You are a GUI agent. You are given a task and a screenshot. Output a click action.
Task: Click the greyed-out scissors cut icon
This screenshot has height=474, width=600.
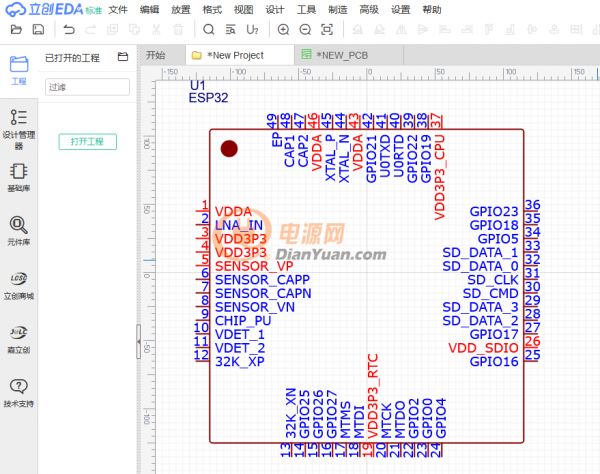(x=156, y=29)
